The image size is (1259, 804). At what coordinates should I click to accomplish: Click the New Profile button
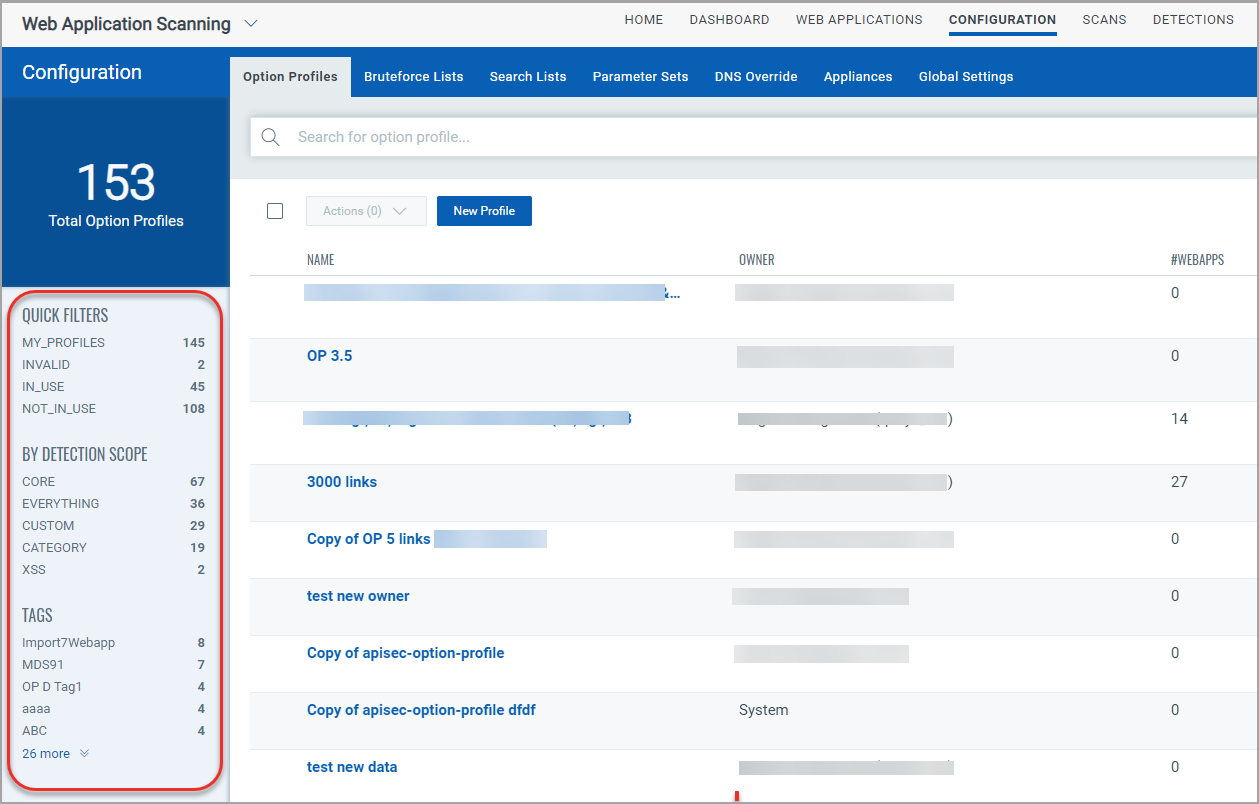[484, 211]
